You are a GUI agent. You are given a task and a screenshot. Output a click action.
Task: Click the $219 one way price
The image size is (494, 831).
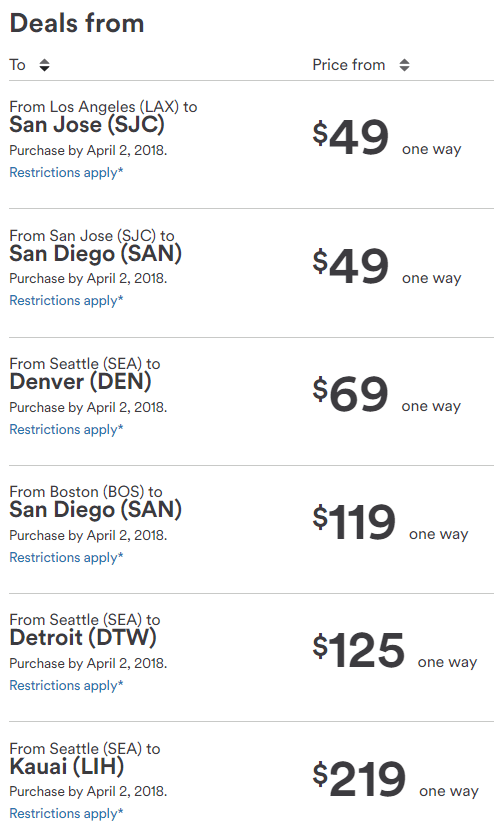(x=395, y=779)
